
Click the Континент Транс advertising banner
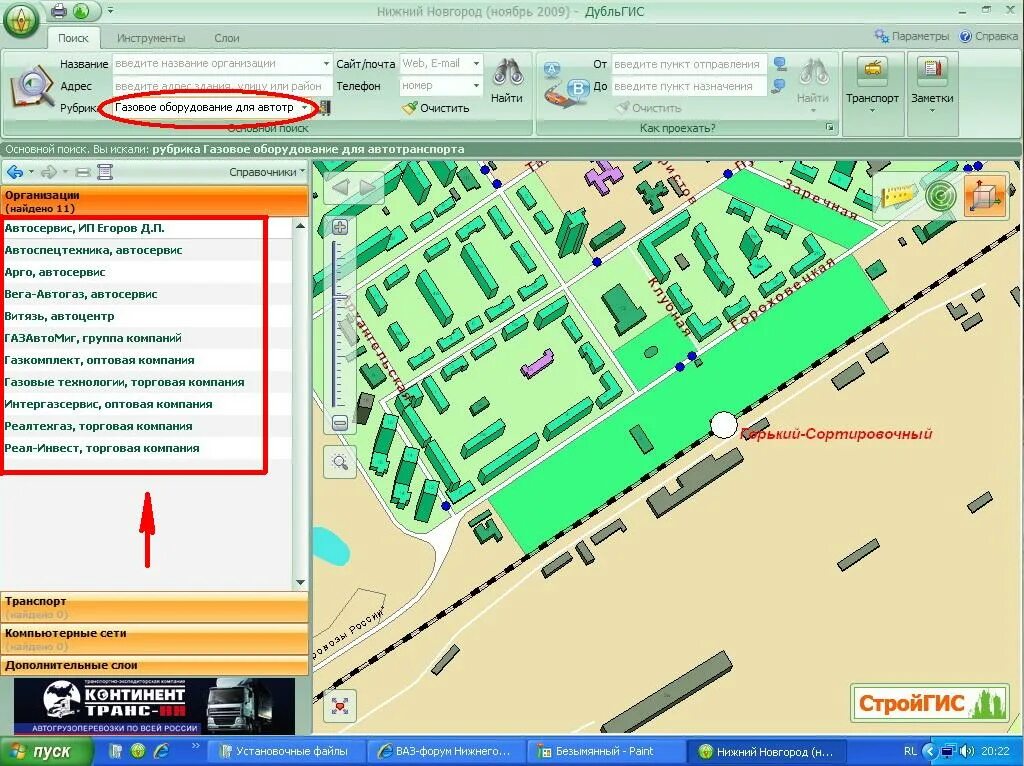[154, 706]
